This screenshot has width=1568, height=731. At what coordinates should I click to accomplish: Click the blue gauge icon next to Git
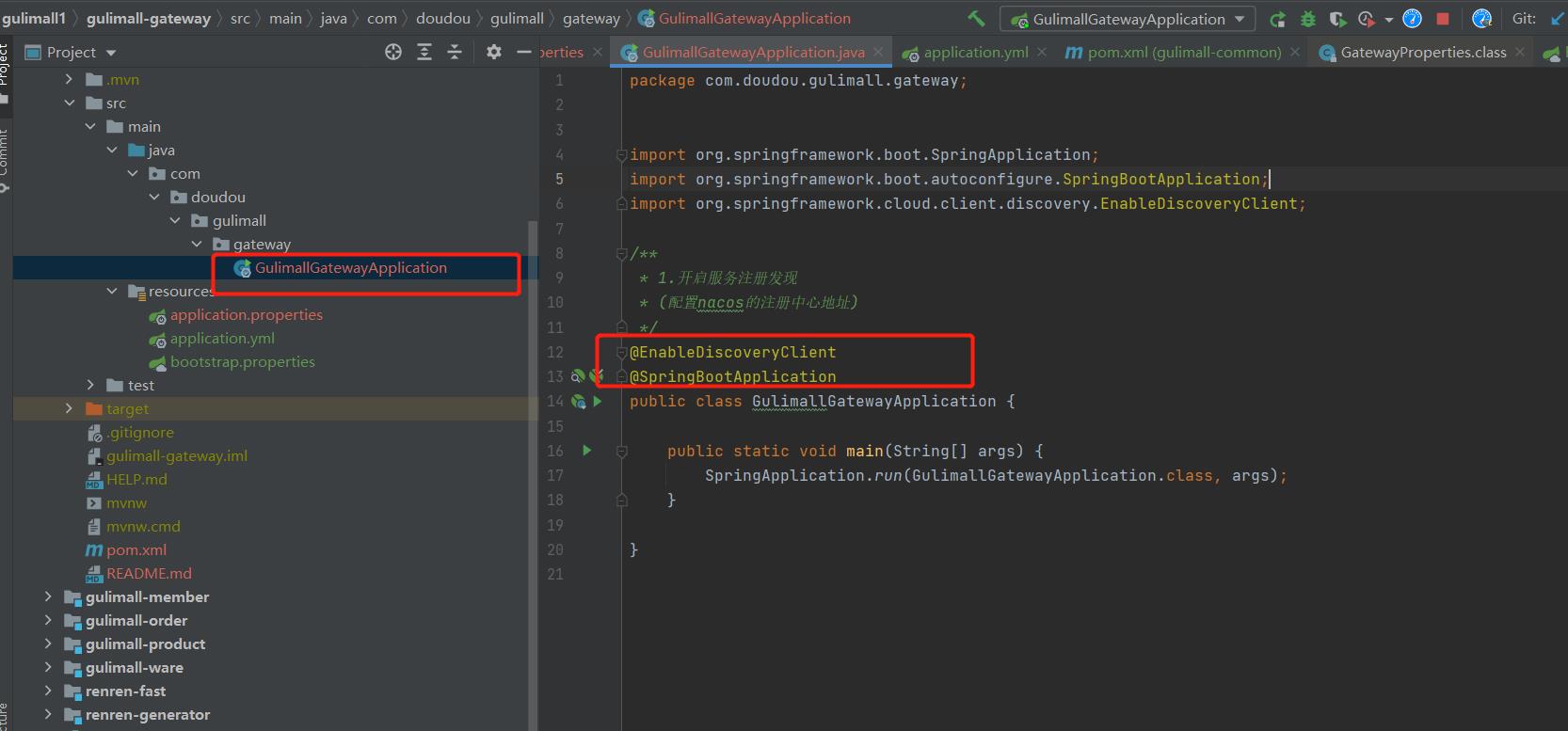point(1481,19)
